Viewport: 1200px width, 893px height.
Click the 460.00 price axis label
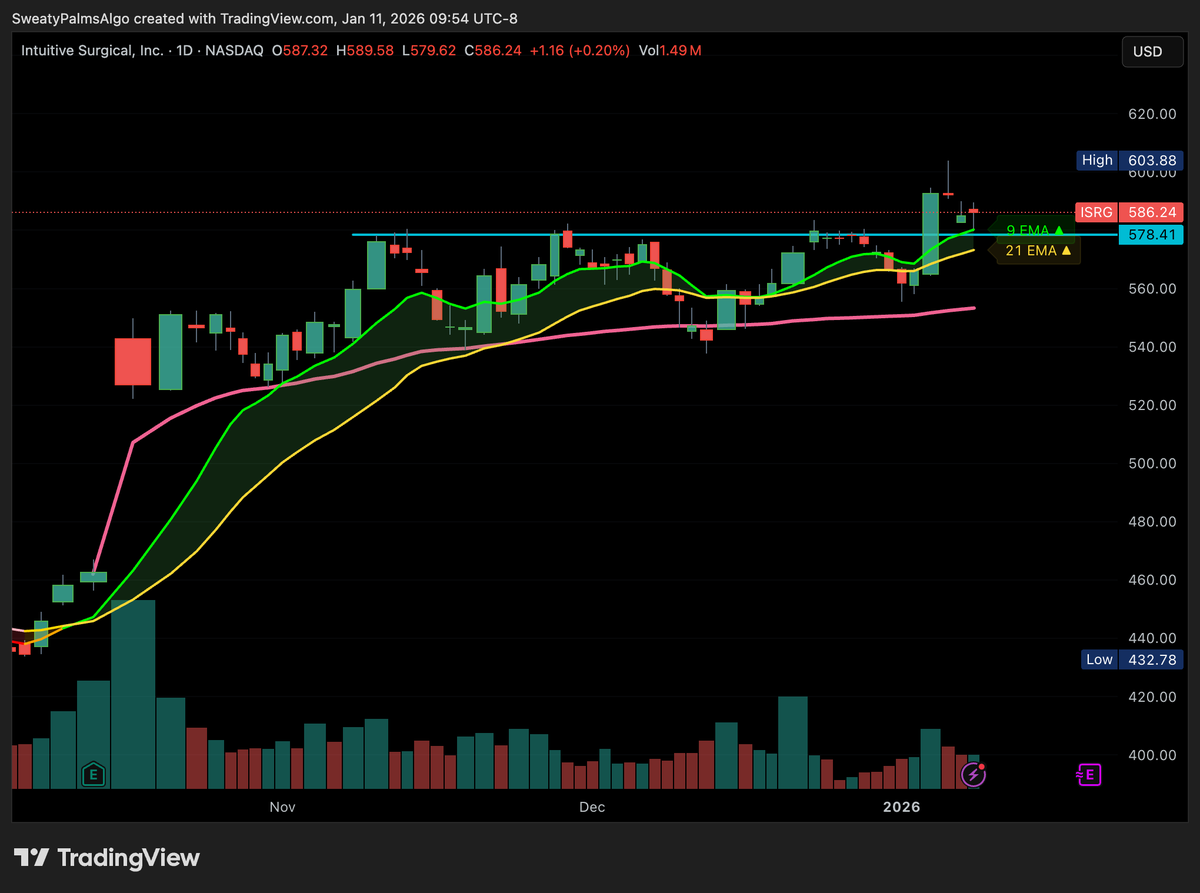click(1151, 580)
